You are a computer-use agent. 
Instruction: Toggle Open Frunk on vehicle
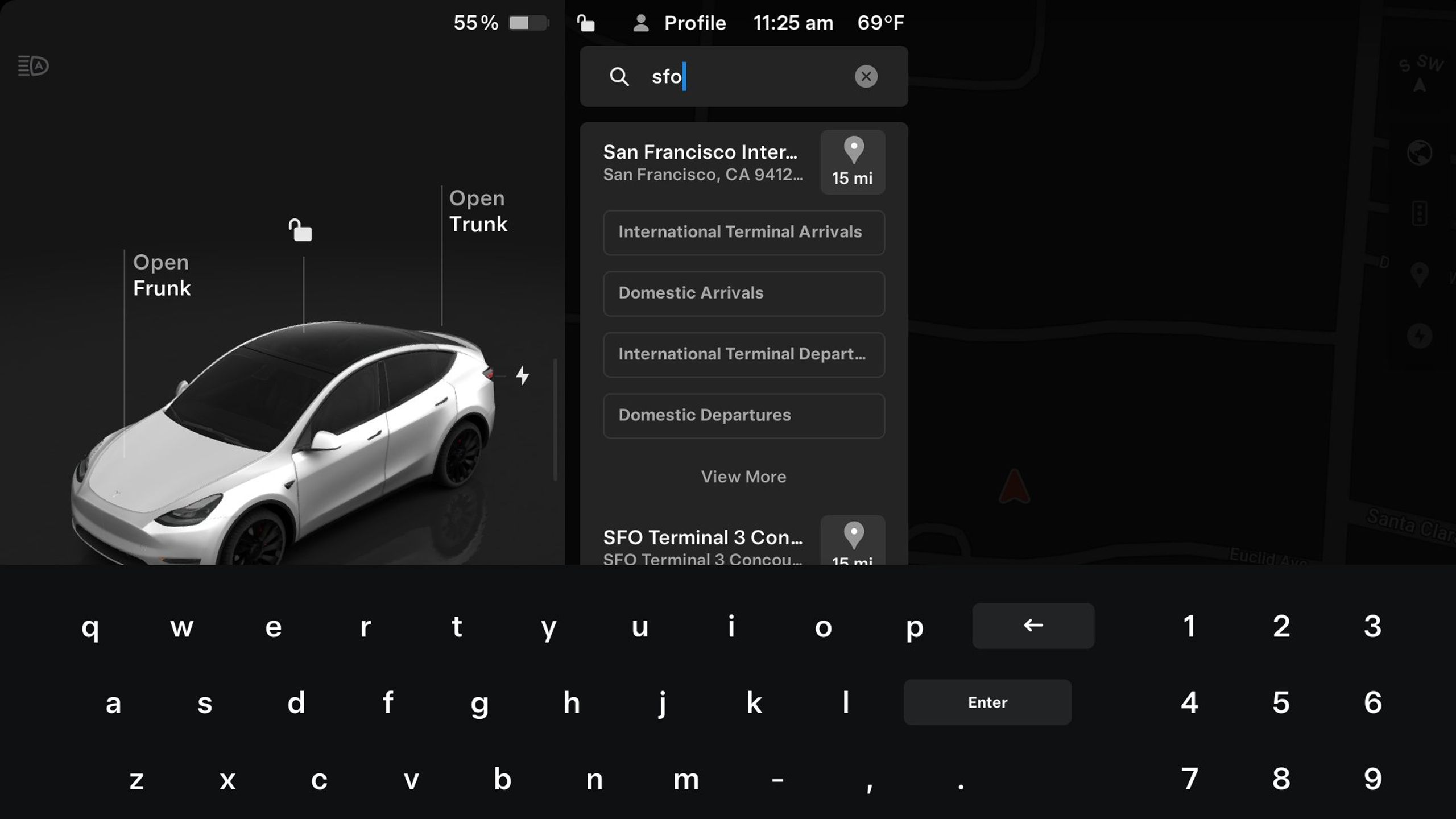click(160, 275)
